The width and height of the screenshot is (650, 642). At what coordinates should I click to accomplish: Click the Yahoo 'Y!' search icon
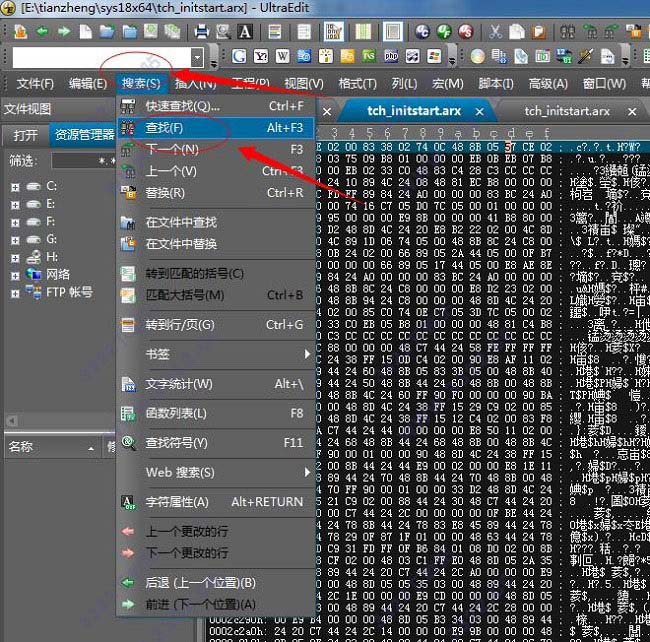[261, 56]
